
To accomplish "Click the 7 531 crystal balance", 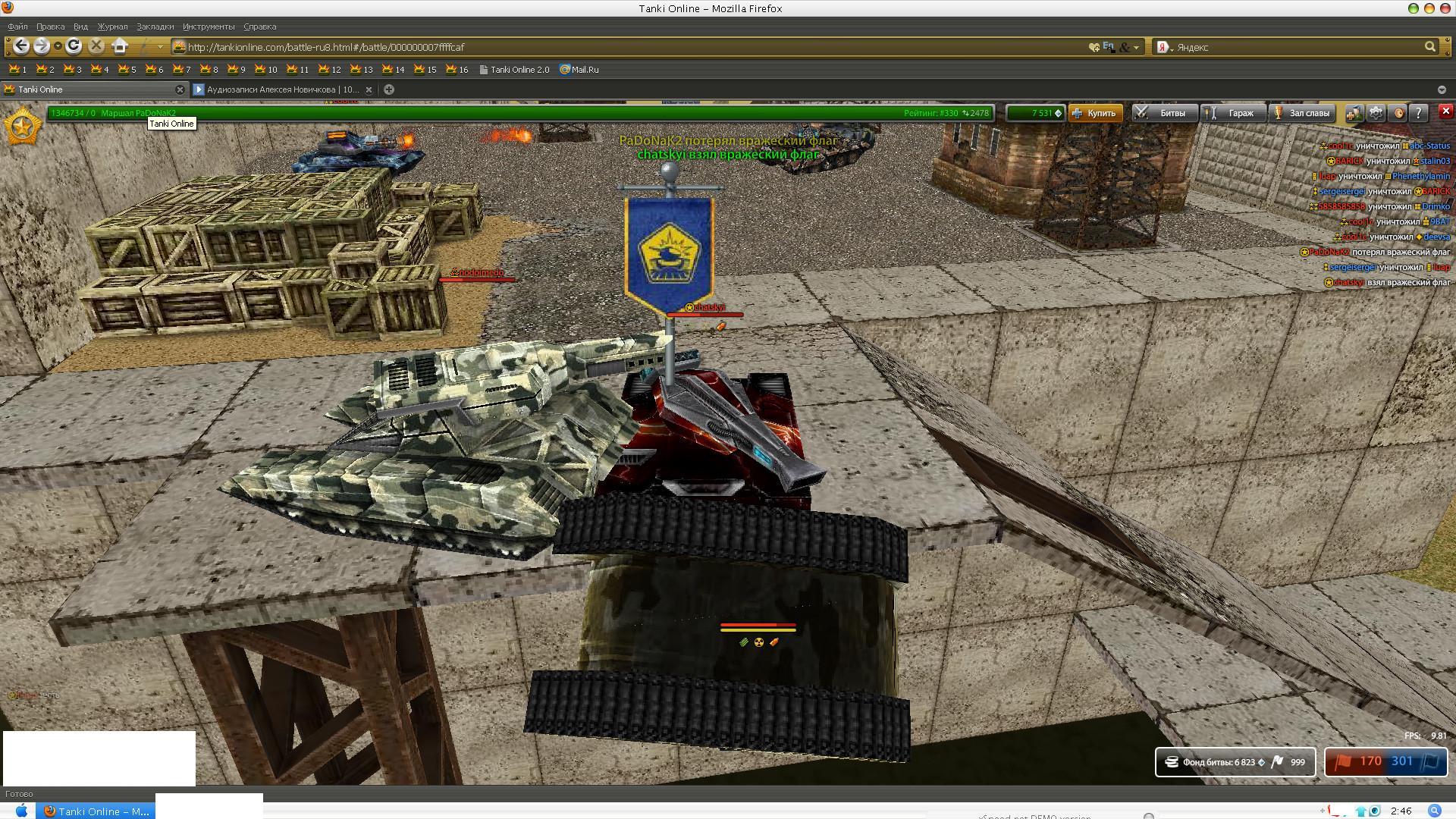I will coord(1035,113).
